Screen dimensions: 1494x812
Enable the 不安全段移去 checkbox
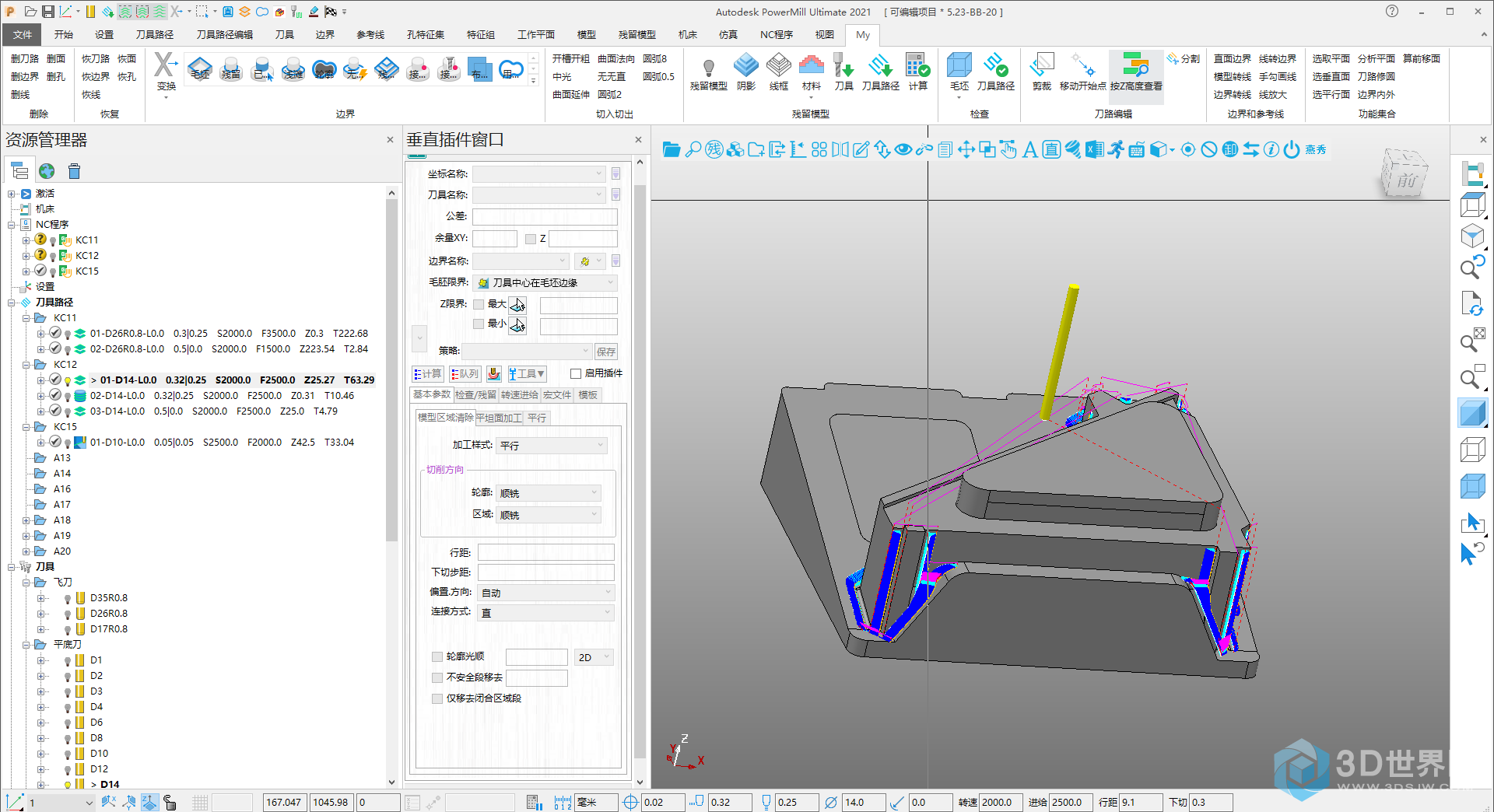[x=437, y=678]
